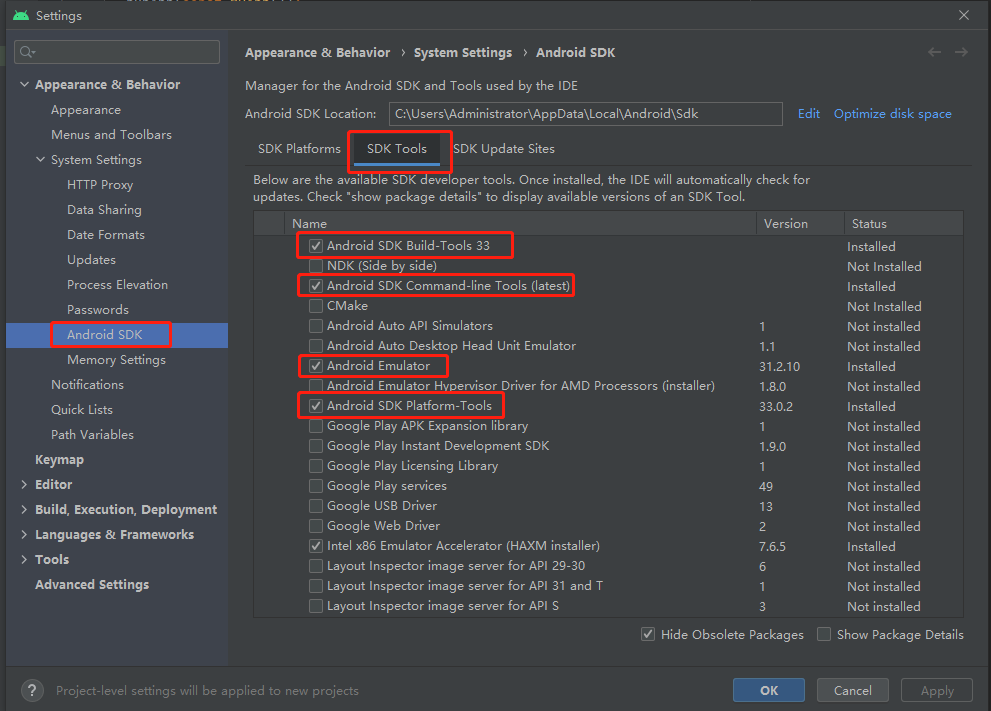Image resolution: width=991 pixels, height=711 pixels.
Task: Select HTTP Proxy settings
Action: click(x=100, y=185)
